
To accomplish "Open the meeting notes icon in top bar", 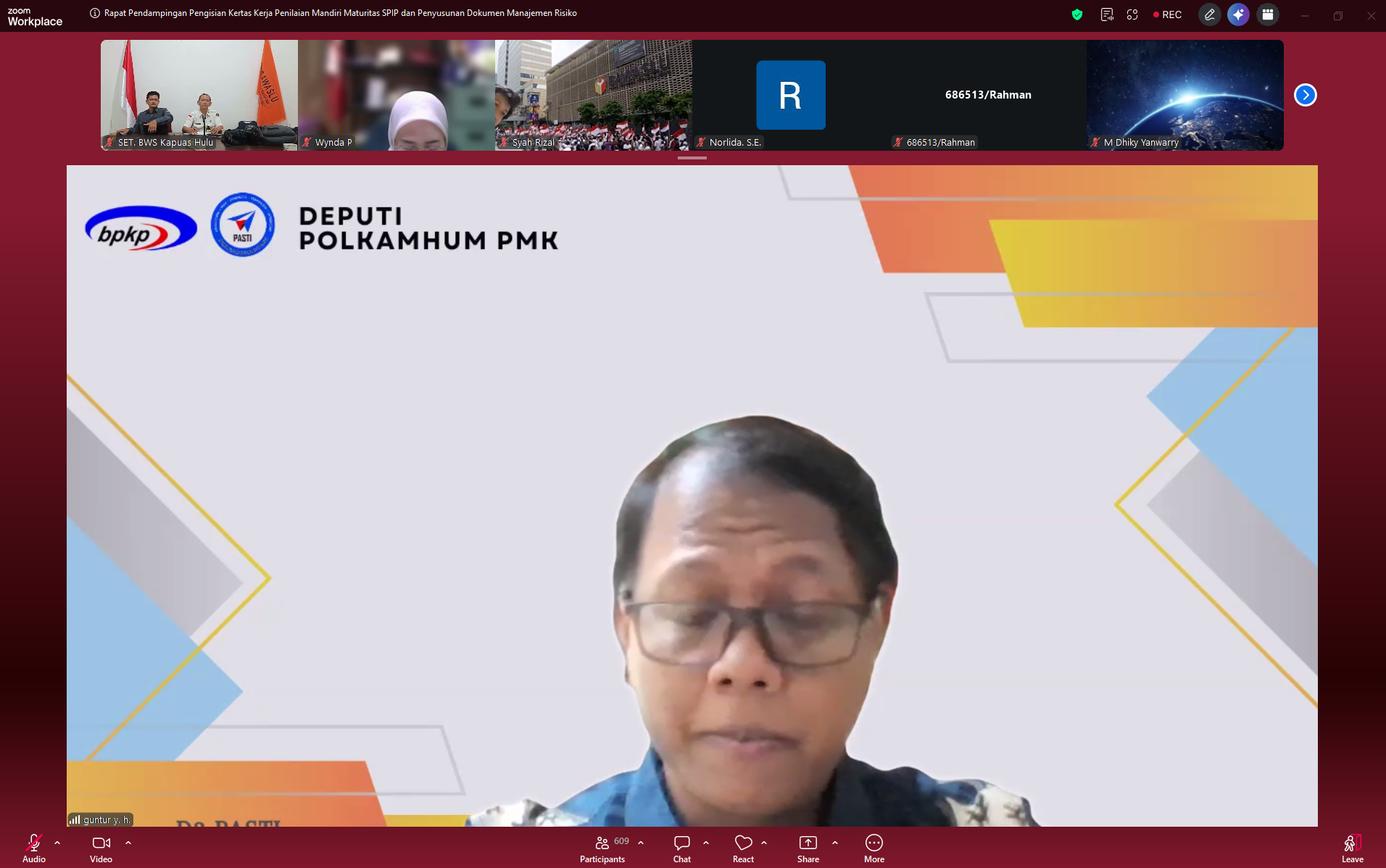I will [x=1107, y=14].
